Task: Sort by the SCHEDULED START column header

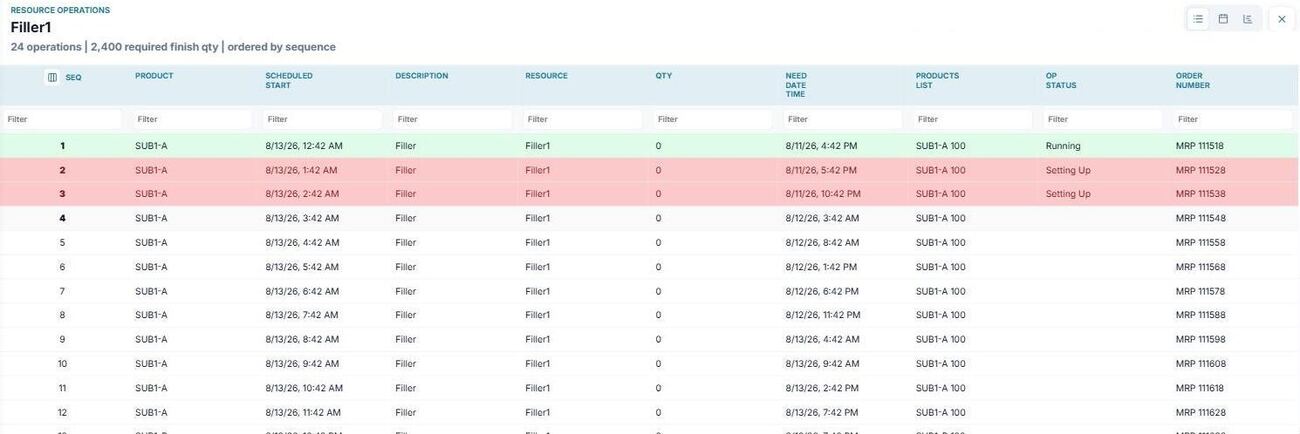Action: [289, 81]
